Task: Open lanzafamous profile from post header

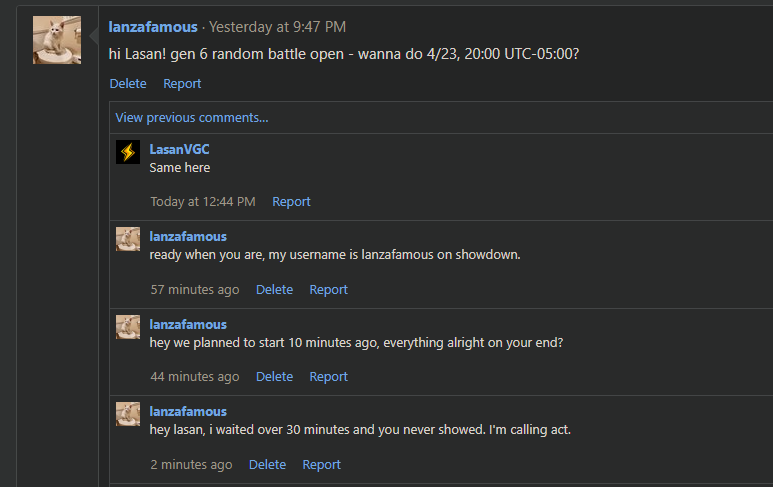Action: pyautogui.click(x=153, y=27)
